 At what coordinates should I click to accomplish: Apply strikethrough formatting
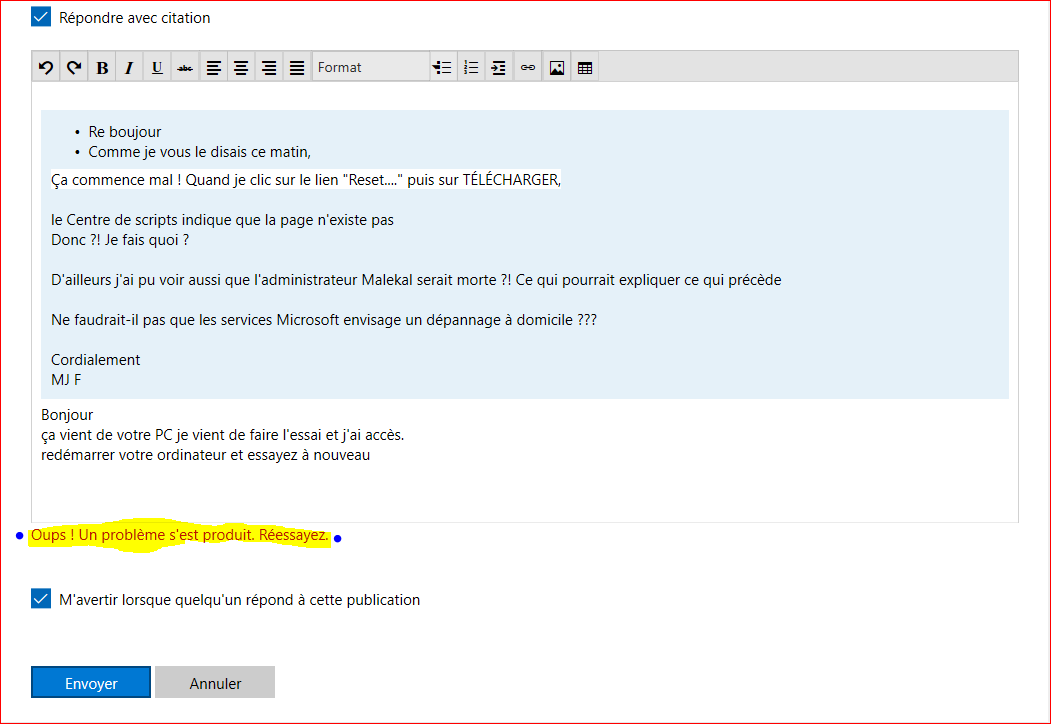click(x=185, y=67)
